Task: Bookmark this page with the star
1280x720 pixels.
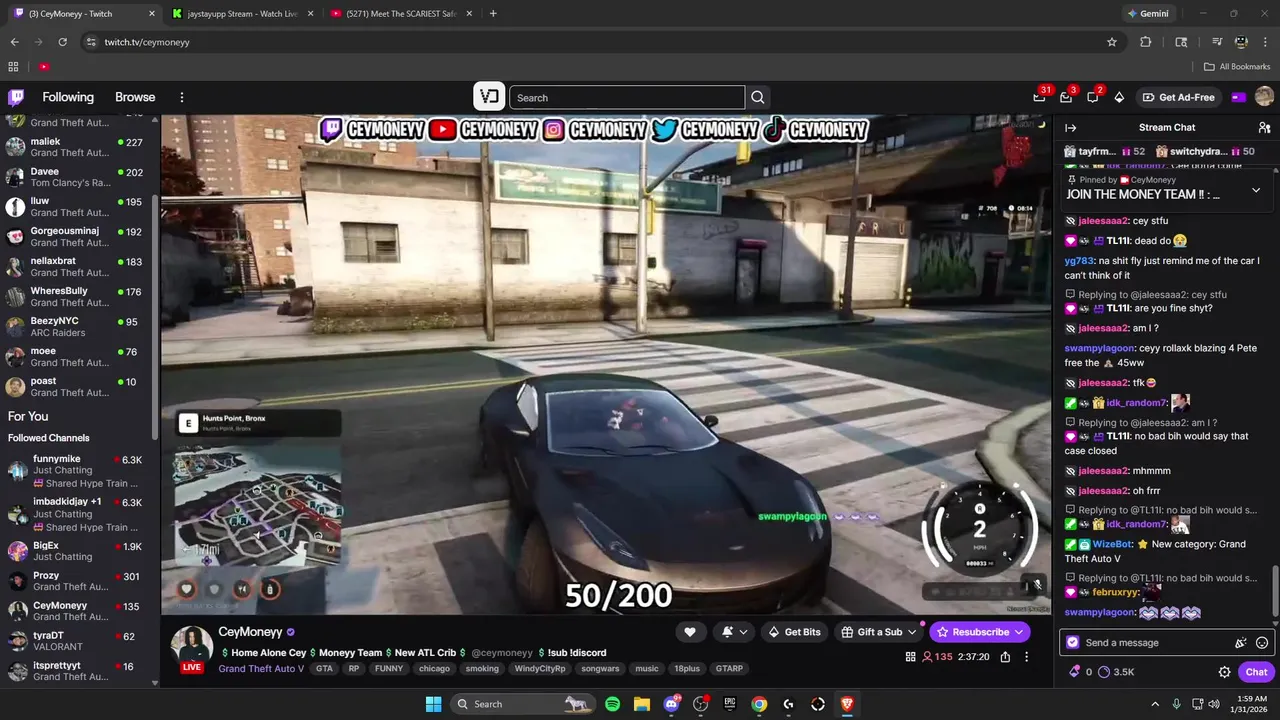Action: (x=1111, y=42)
